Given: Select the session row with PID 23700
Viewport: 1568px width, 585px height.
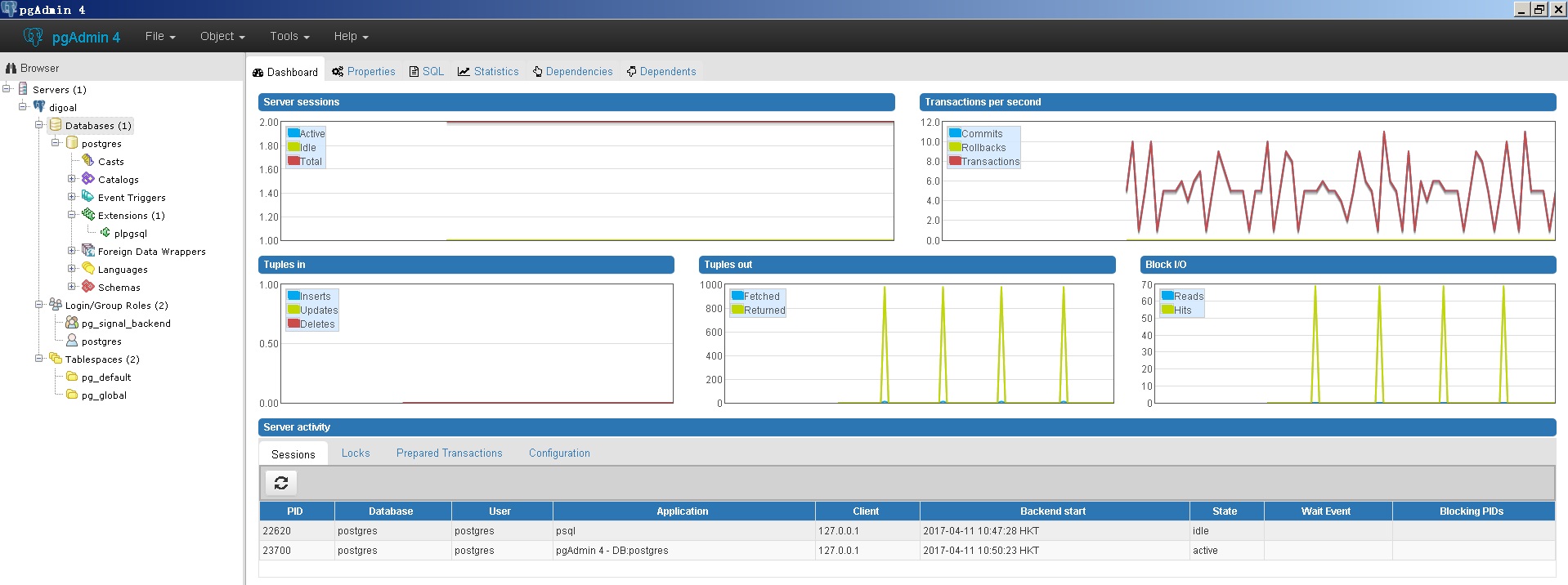Looking at the screenshot, I should pos(907,550).
